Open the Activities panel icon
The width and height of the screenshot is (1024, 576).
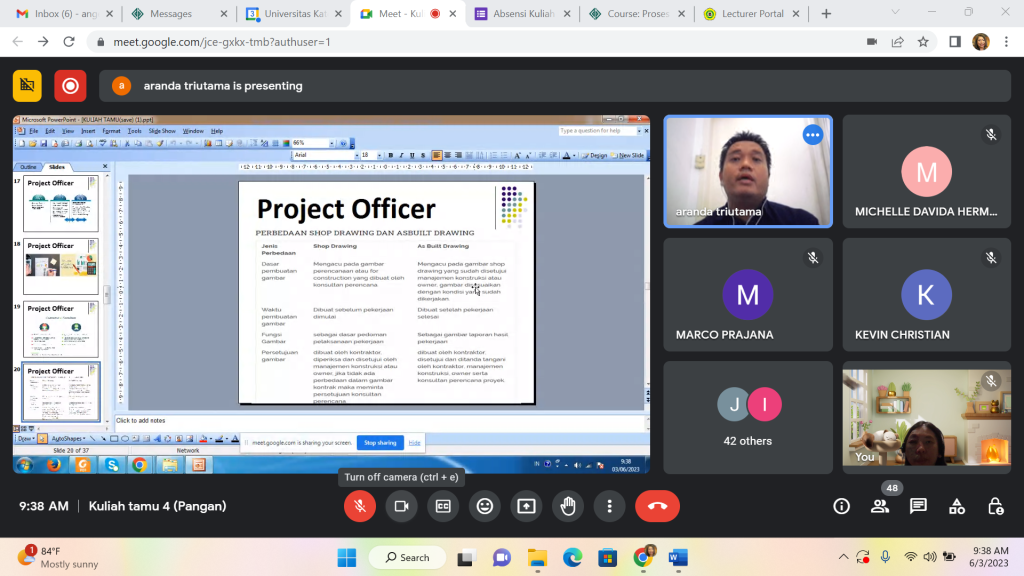point(957,506)
